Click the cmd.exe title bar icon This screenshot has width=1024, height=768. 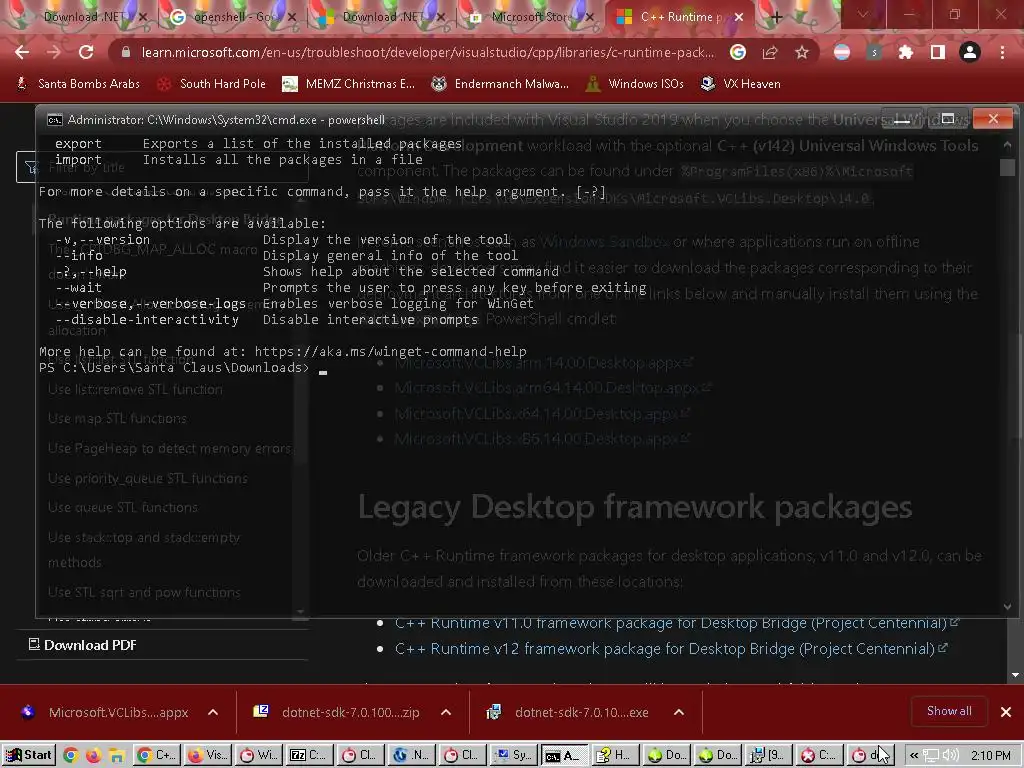55,120
